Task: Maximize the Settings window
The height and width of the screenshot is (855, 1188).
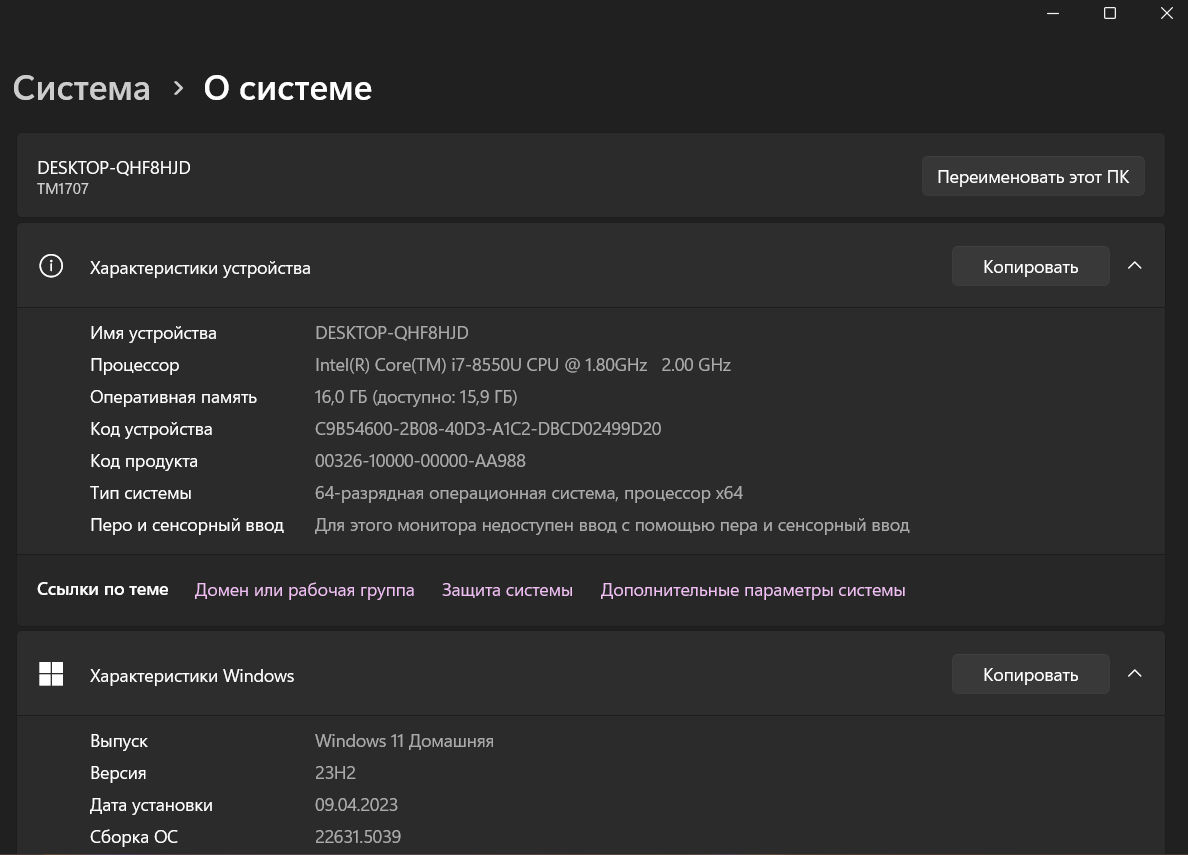Action: [1110, 13]
